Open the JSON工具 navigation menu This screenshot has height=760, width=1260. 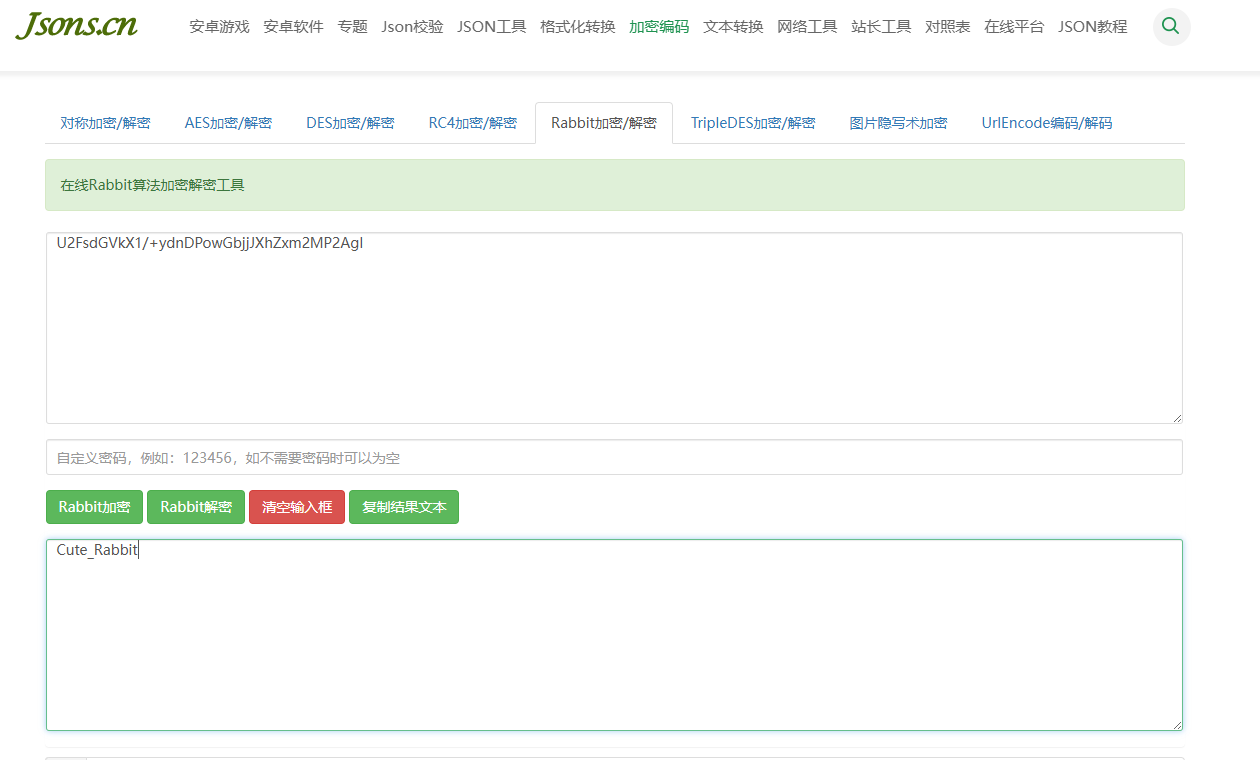[491, 27]
